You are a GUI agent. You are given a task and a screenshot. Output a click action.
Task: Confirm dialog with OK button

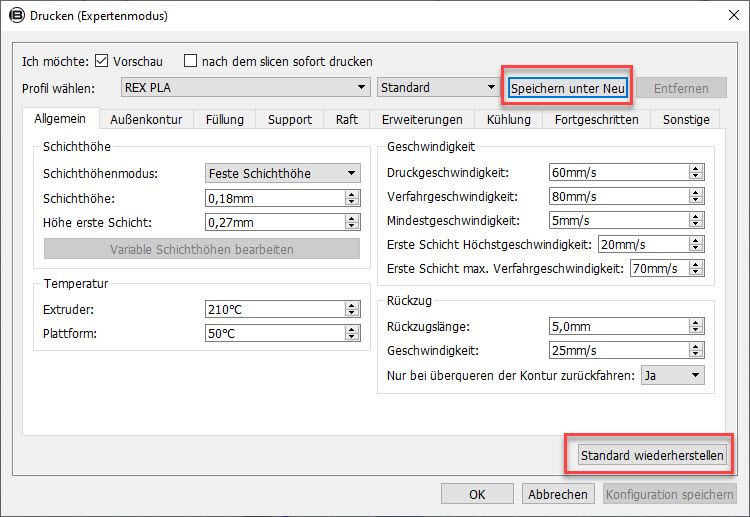[x=477, y=494]
